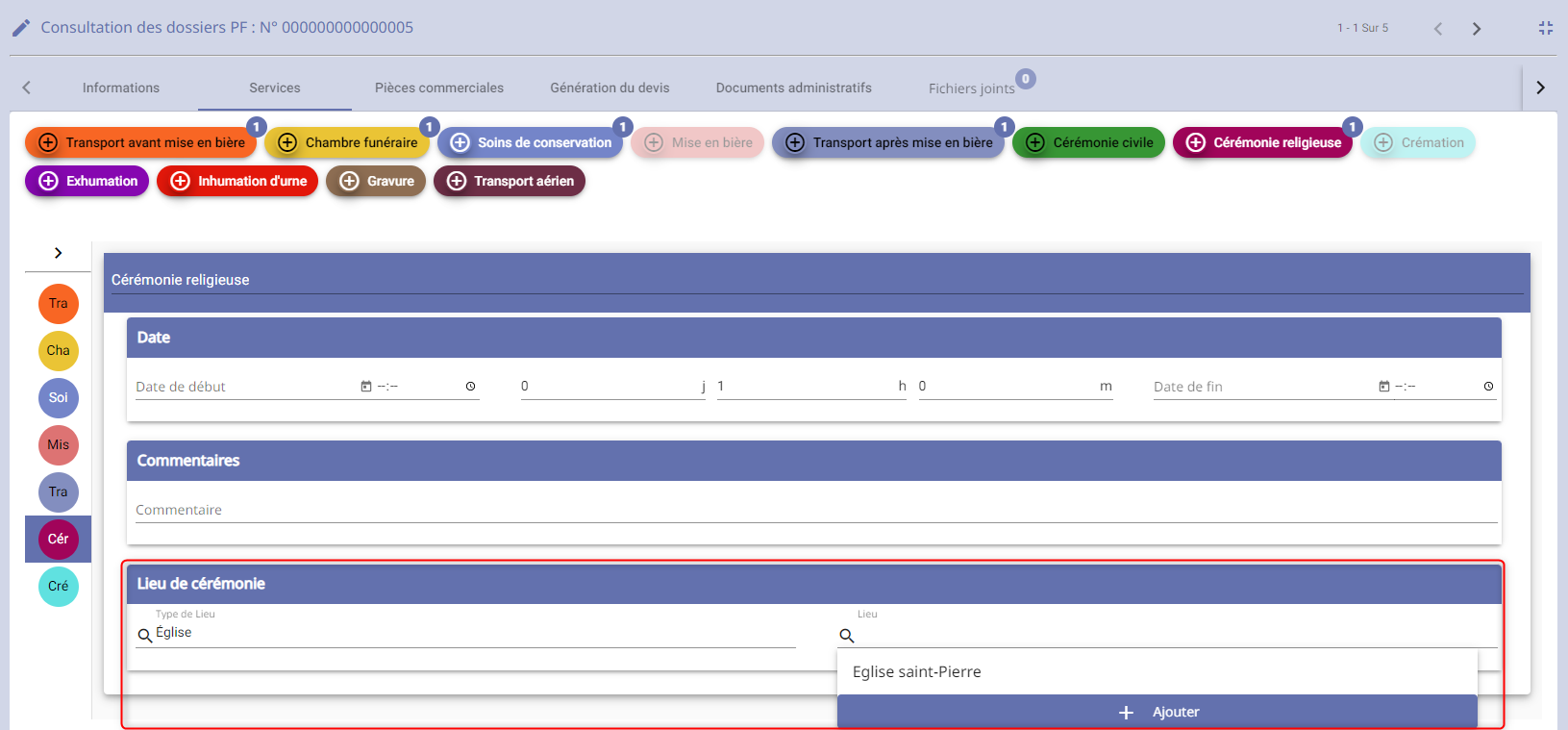
Task: Add Chambre funéraire service
Action: point(347,142)
